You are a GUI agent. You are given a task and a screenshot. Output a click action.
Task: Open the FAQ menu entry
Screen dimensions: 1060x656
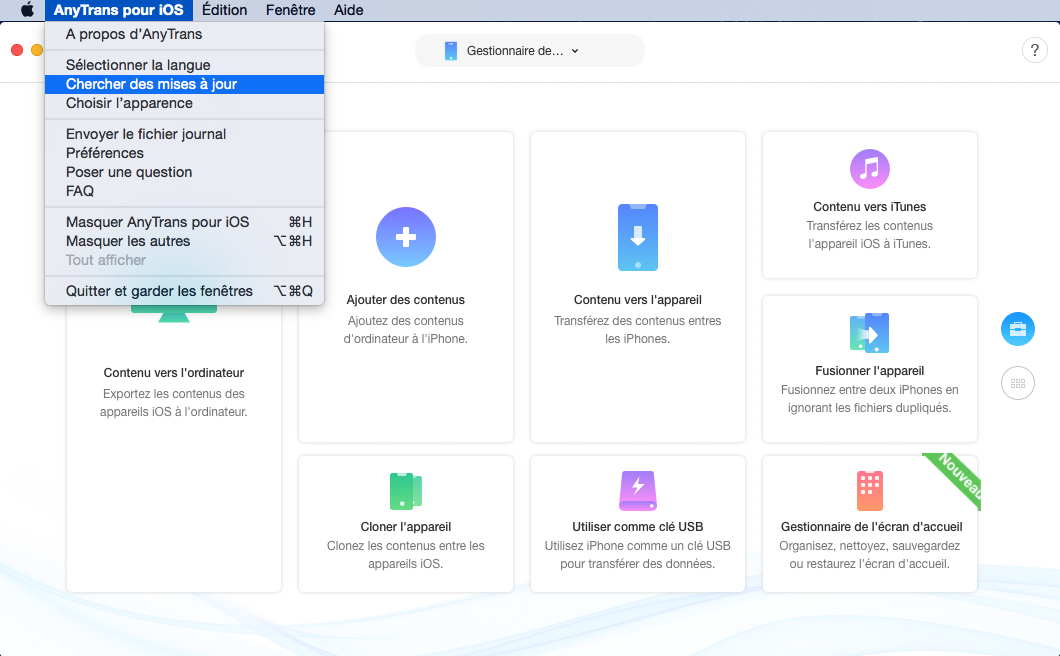click(x=185, y=191)
